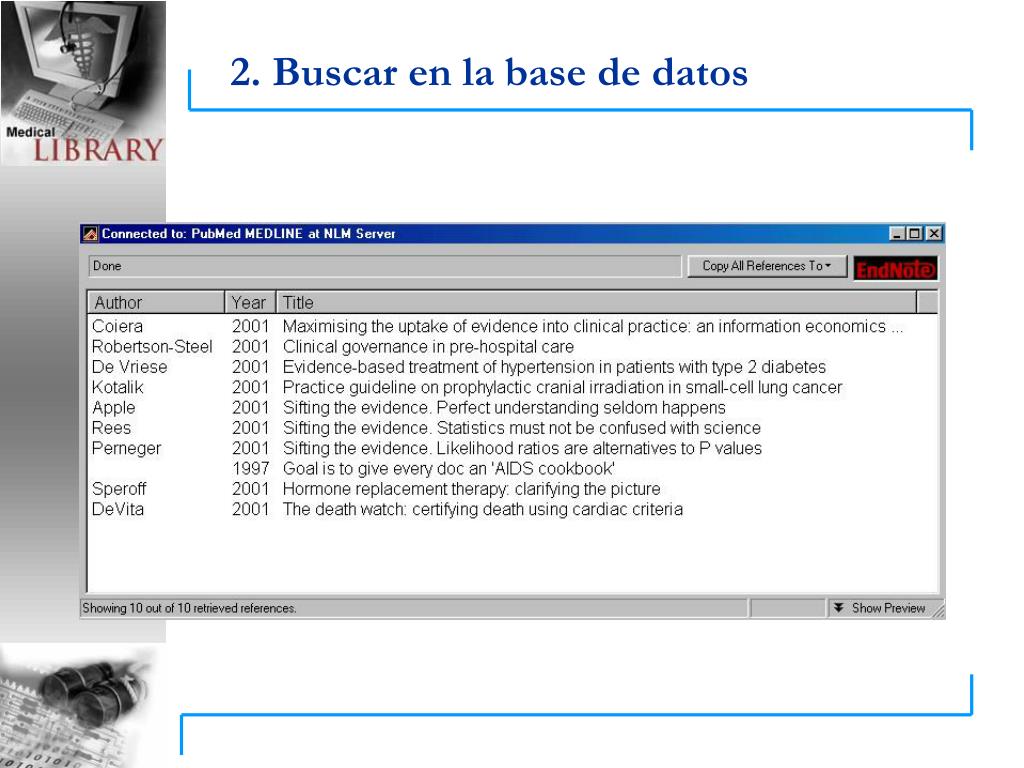Viewport: 1024px width, 768px height.
Task: Click title 'Hormone replacement therapy: clarifying the picture'
Action: 472,488
